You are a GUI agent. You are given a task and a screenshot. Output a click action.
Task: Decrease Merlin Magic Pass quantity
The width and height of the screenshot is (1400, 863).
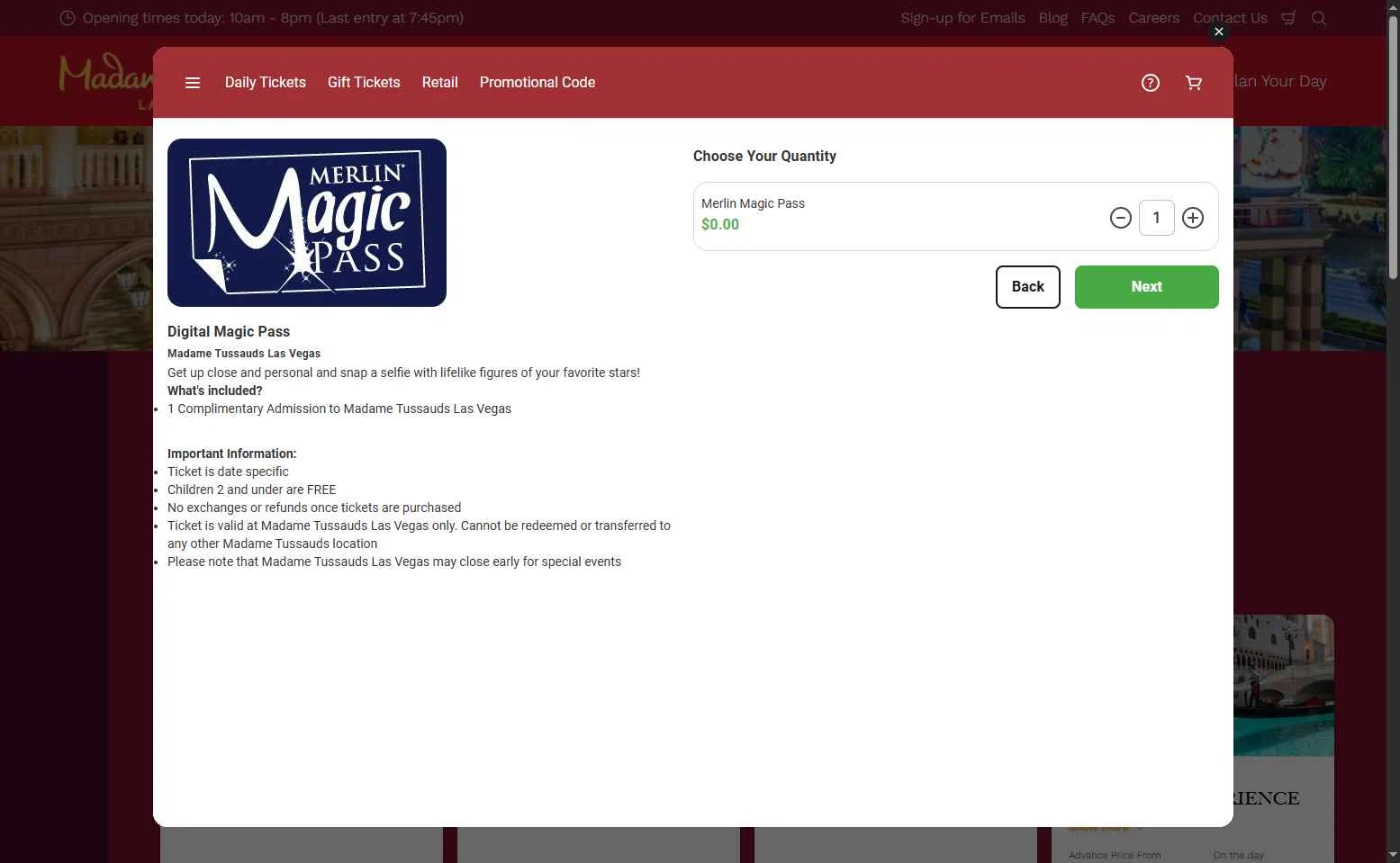coord(1121,218)
